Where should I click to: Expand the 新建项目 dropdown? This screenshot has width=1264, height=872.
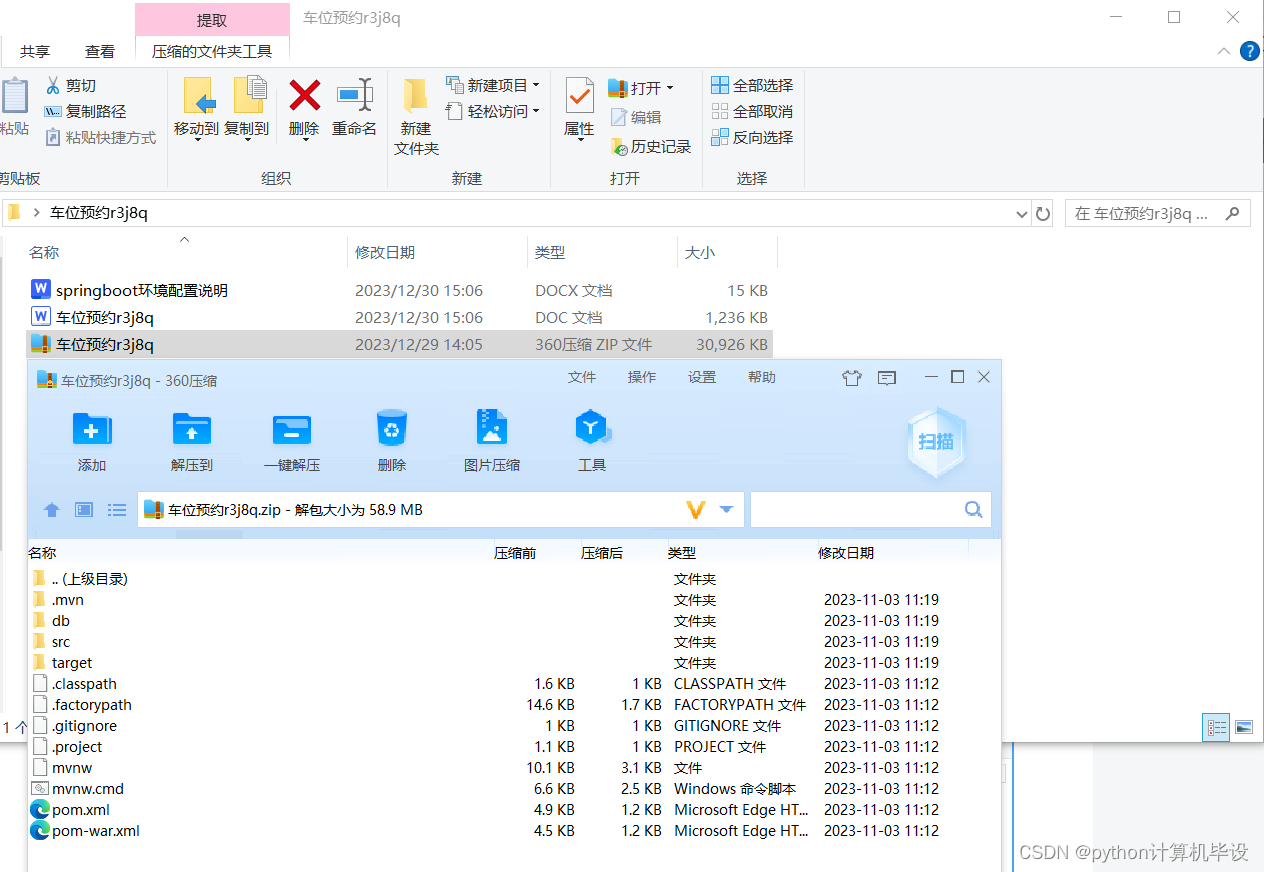coord(536,86)
